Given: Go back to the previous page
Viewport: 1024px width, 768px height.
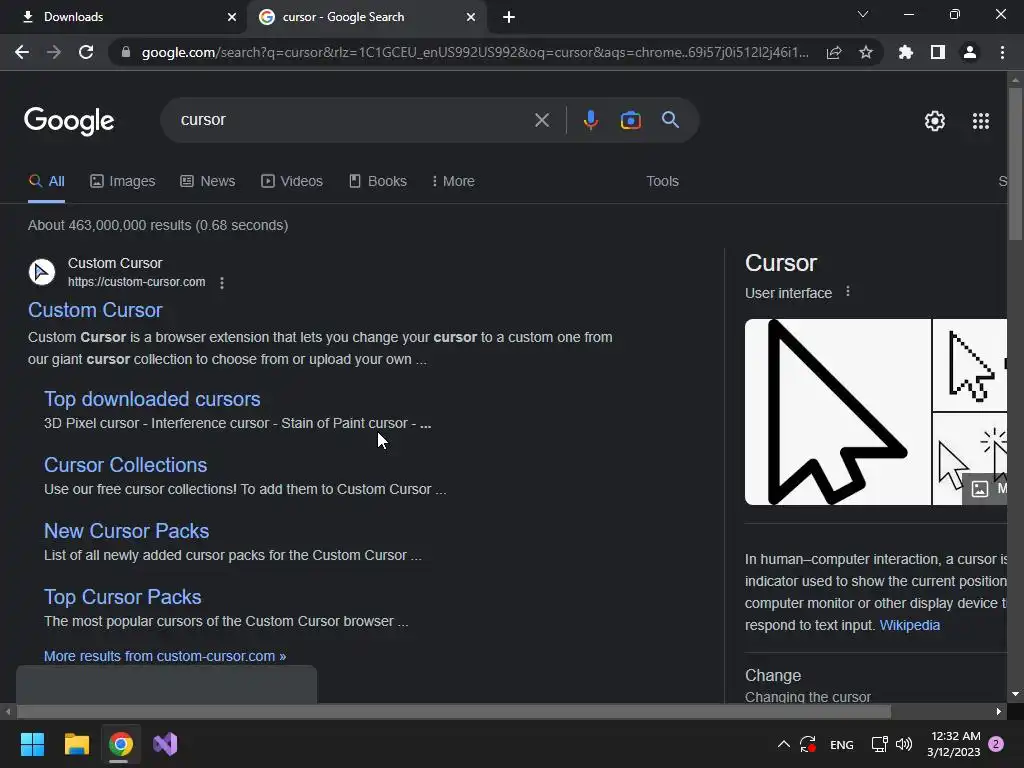Looking at the screenshot, I should 22,52.
